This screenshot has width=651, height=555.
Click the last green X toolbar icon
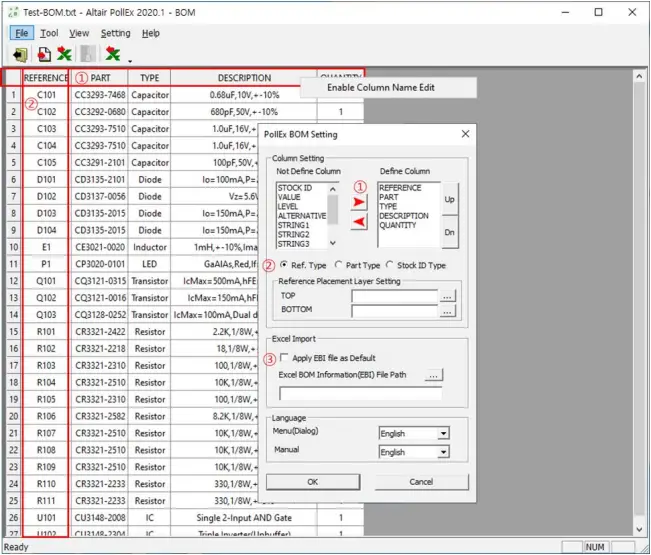click(113, 55)
